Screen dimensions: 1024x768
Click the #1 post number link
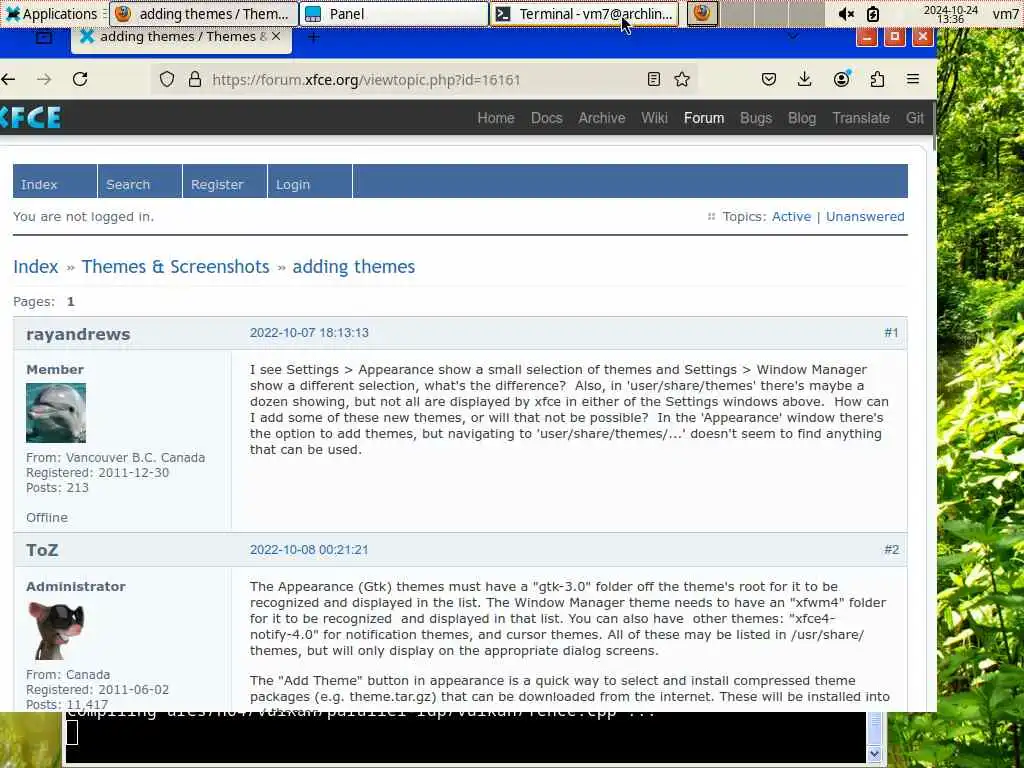pos(891,333)
